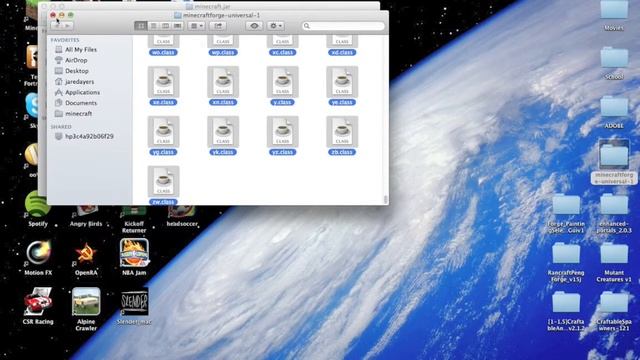Click the Share toolbar button

(x=218, y=26)
